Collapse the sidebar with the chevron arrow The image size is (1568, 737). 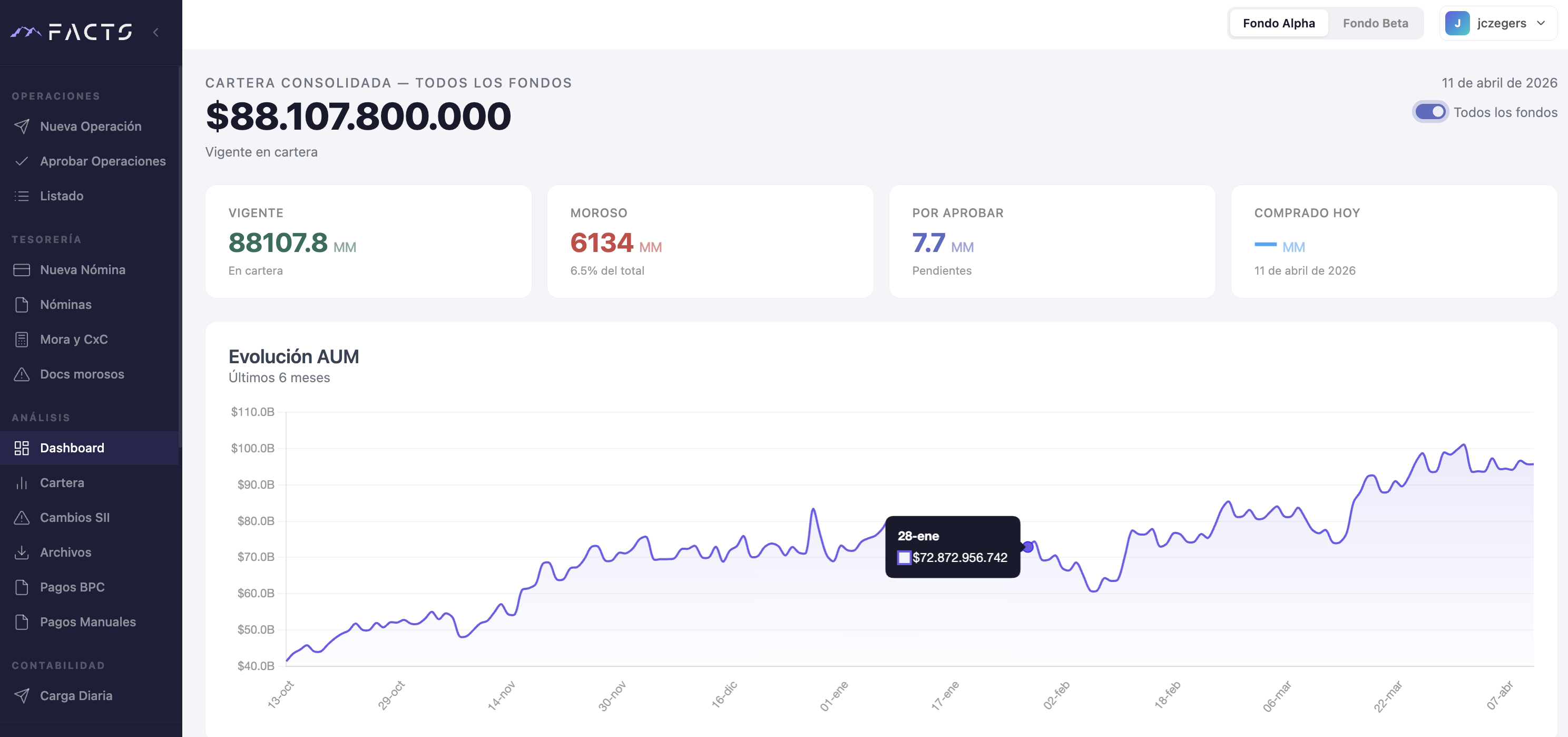point(157,32)
